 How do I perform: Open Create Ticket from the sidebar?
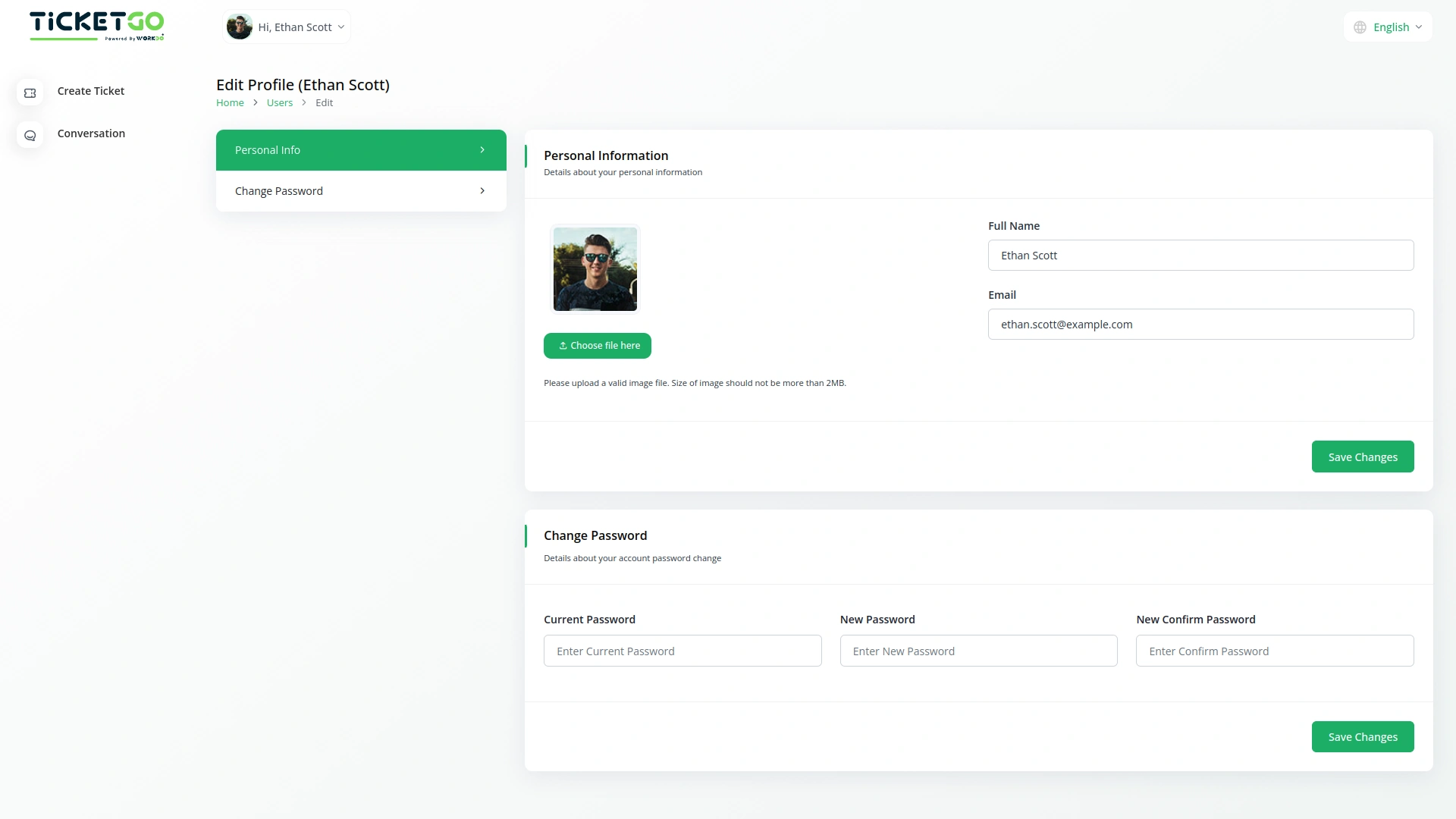[91, 91]
